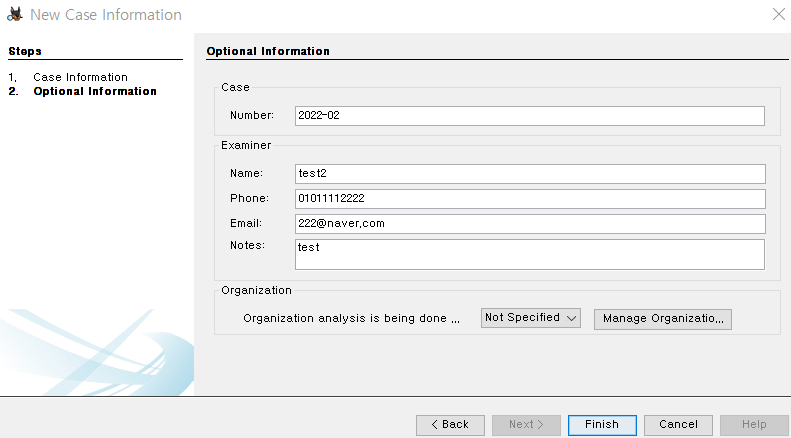
Task: Click the Steps heading
Action: point(25,51)
